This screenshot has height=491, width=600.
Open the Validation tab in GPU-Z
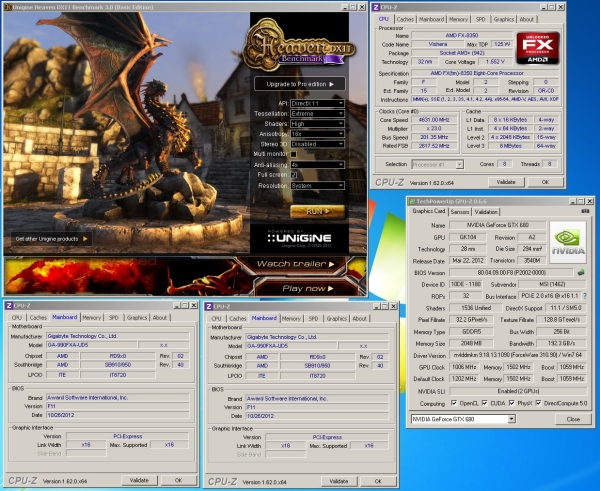pyautogui.click(x=486, y=212)
